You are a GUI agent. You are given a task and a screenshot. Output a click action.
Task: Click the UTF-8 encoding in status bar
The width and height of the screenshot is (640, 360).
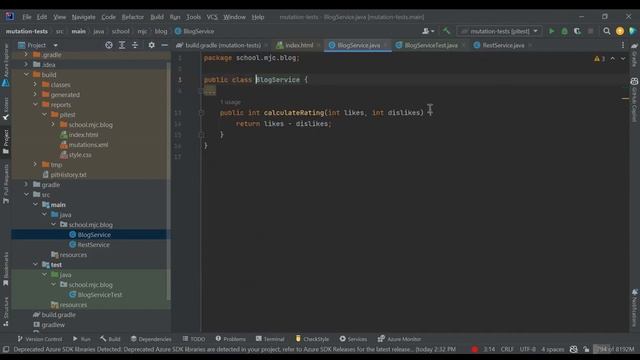tap(527, 349)
